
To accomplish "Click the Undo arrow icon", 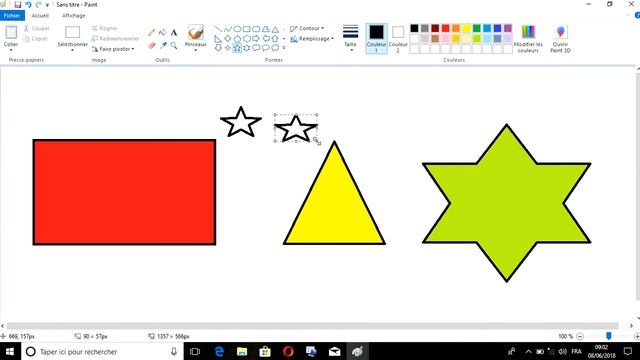I will pos(28,4).
